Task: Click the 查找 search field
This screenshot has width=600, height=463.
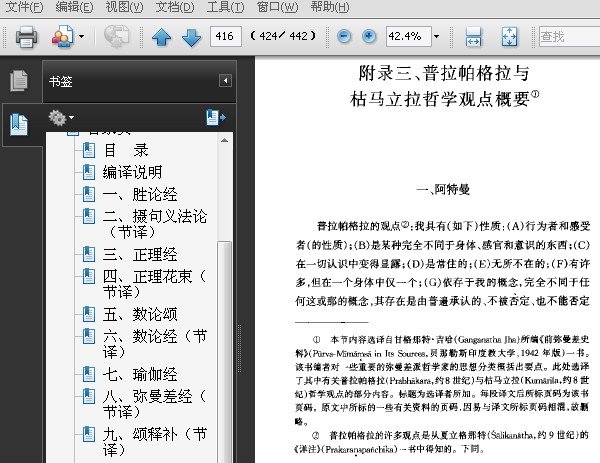Action: [569, 36]
